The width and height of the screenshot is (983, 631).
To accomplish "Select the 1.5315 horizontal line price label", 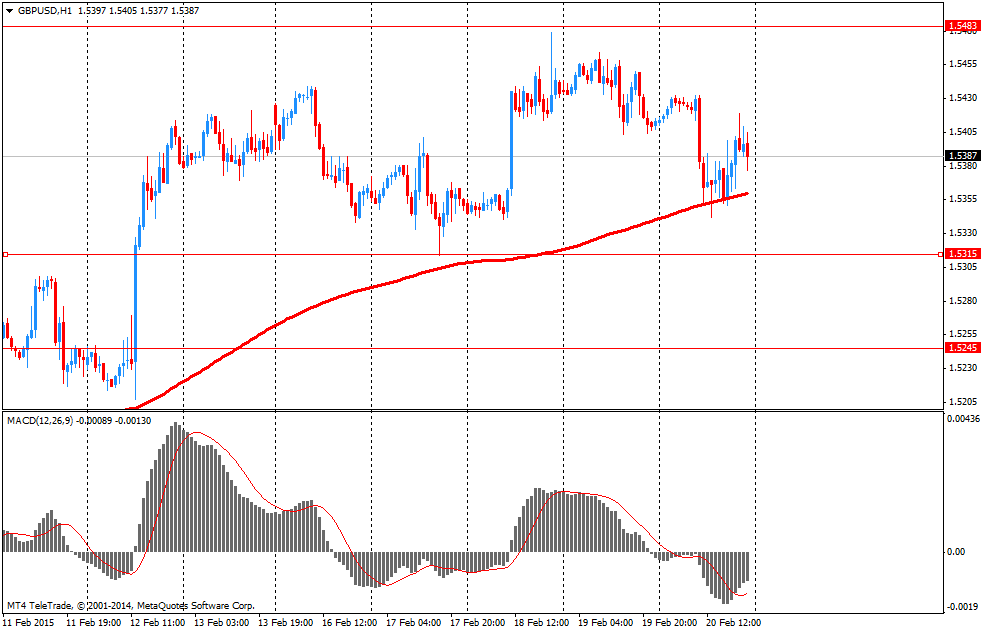I will 962,254.
